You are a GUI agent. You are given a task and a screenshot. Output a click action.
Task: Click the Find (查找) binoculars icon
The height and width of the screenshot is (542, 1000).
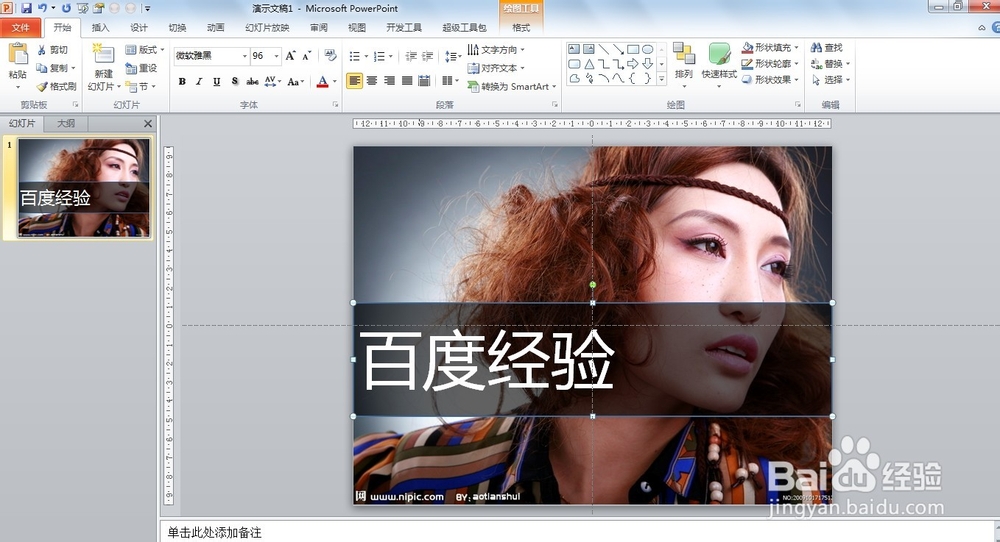point(816,48)
